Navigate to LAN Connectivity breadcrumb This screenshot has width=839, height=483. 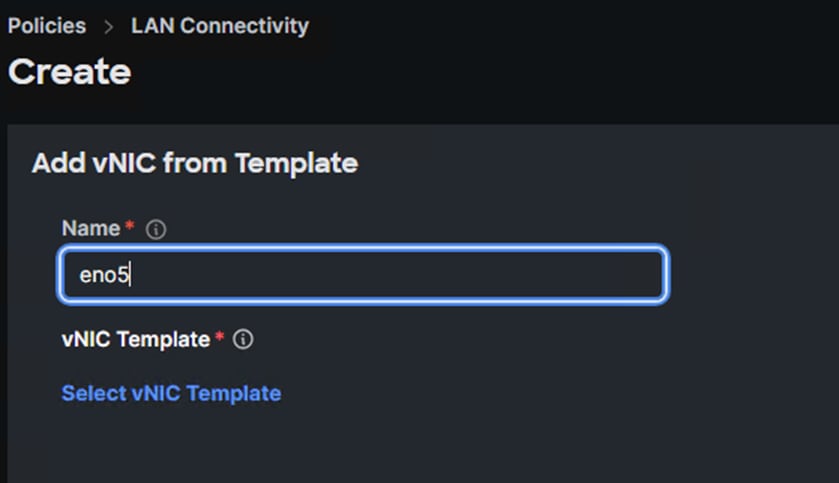tap(220, 26)
